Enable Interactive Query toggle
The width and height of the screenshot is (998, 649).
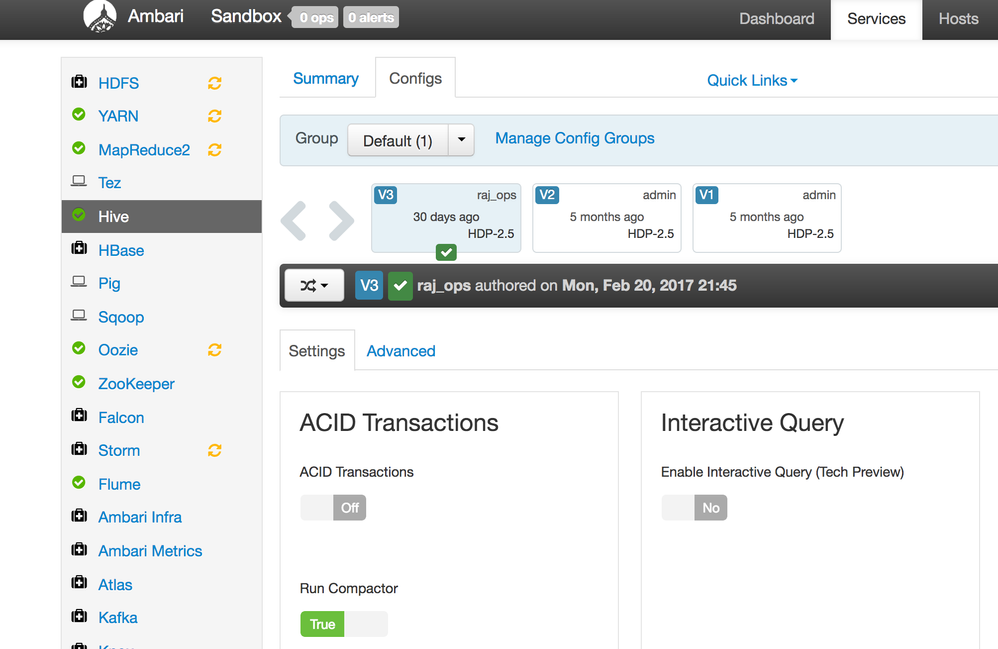pyautogui.click(x=694, y=508)
